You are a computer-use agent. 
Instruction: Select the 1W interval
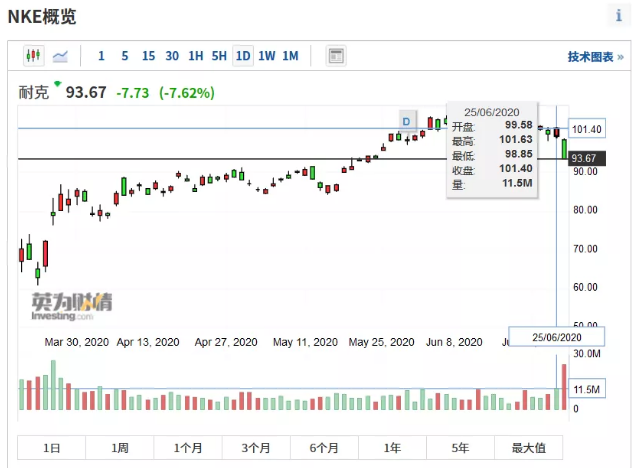(x=267, y=56)
